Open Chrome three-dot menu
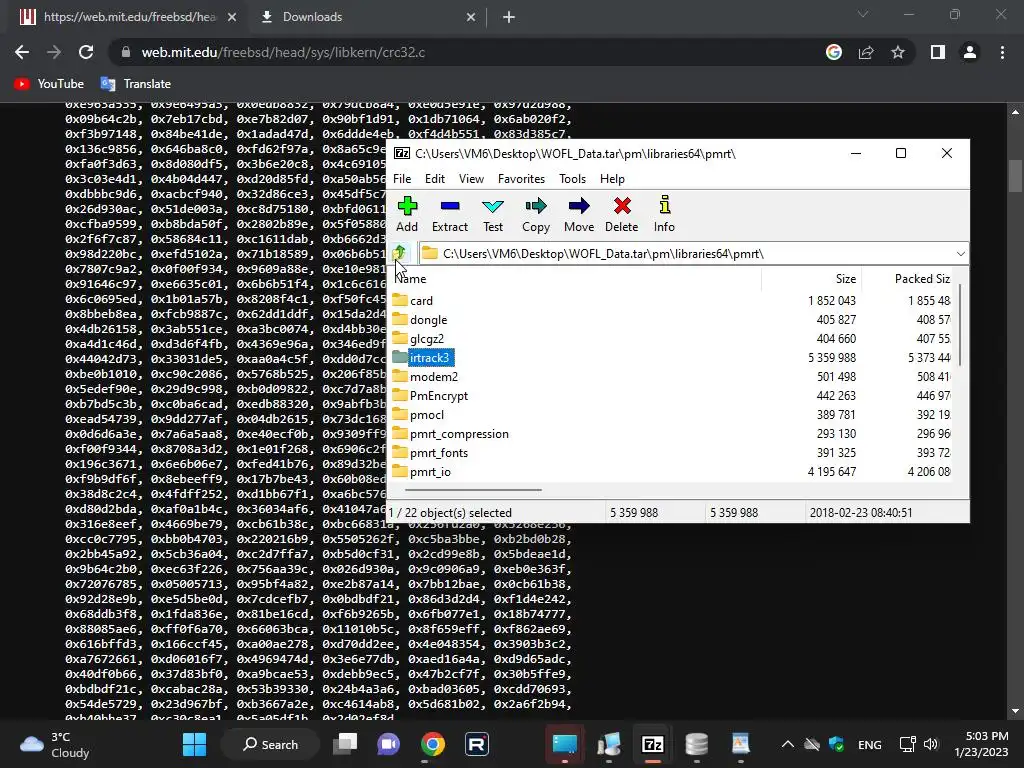Image resolution: width=1024 pixels, height=768 pixels. tap(1002, 52)
